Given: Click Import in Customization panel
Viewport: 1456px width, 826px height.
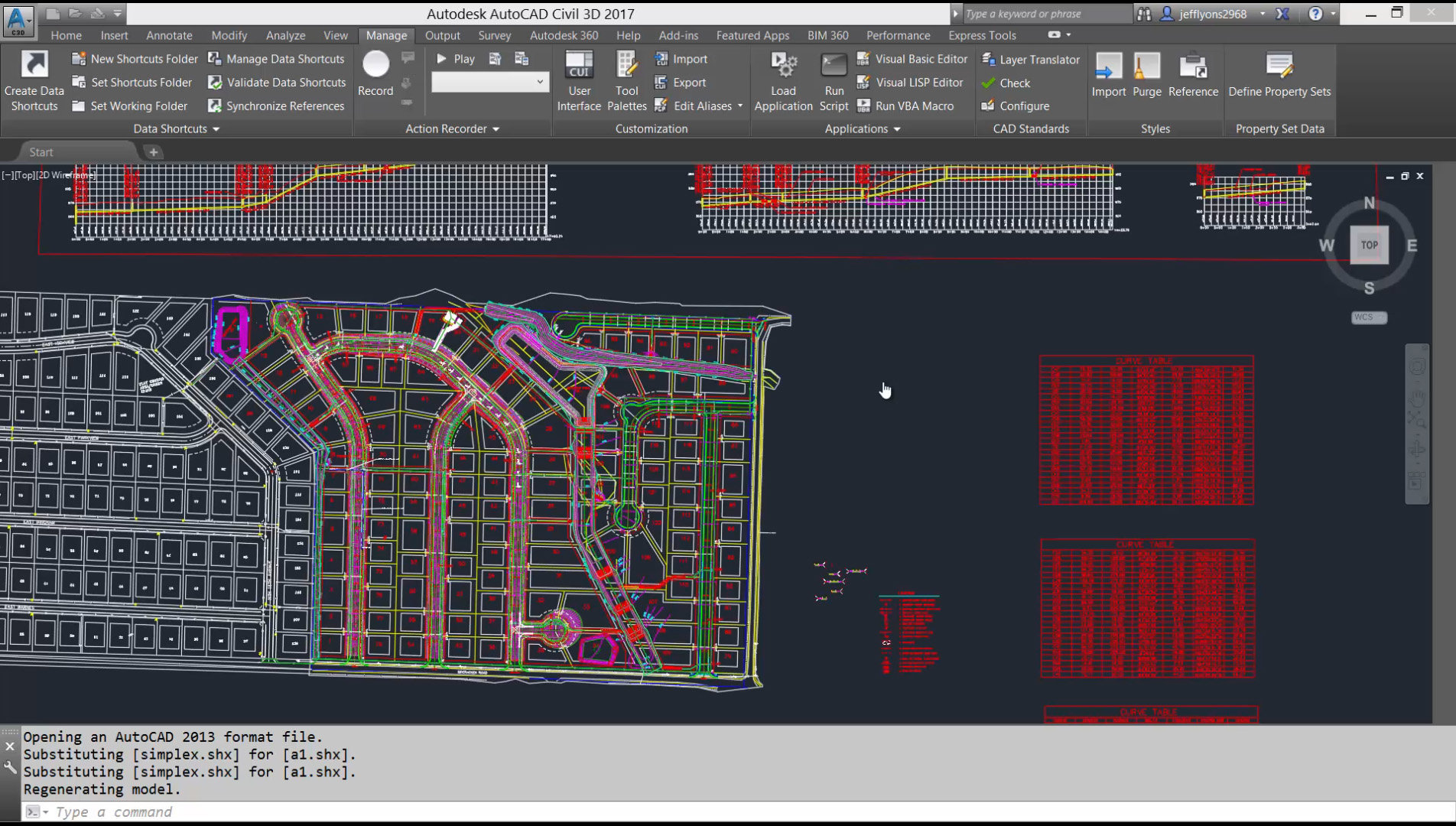Looking at the screenshot, I should [681, 59].
